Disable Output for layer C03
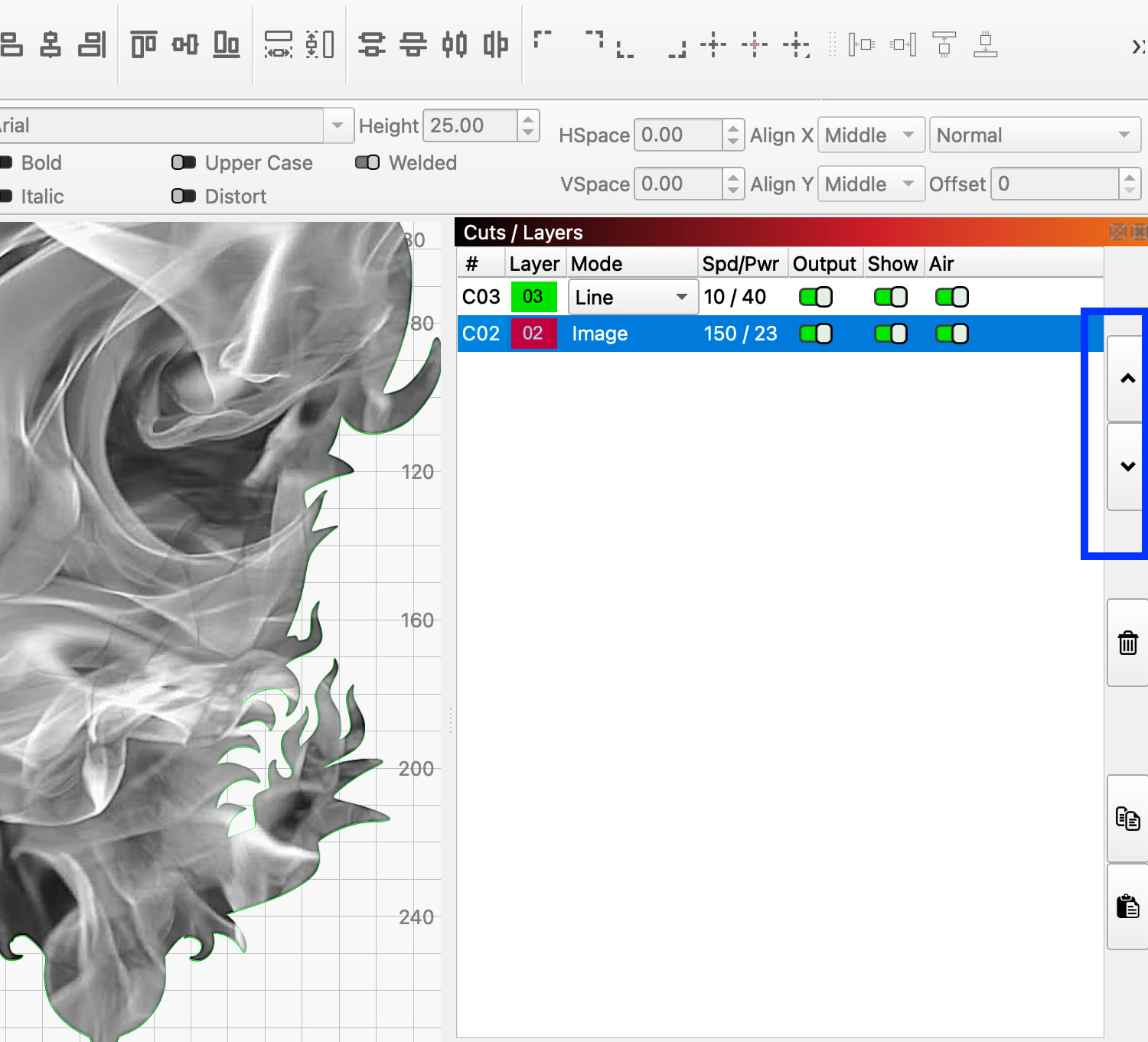Image resolution: width=1148 pixels, height=1042 pixels. [x=815, y=297]
